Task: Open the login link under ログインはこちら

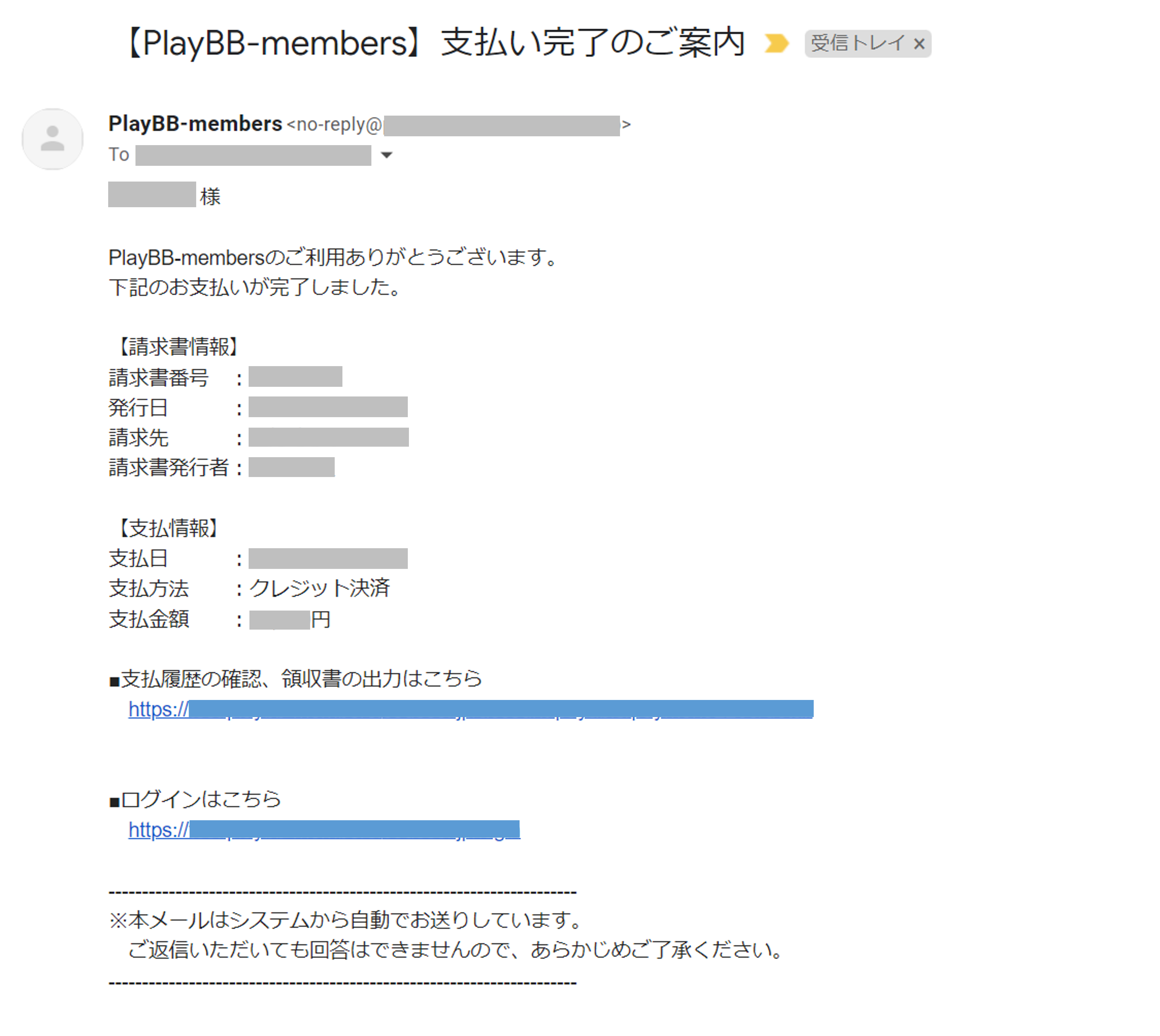Action: (324, 830)
